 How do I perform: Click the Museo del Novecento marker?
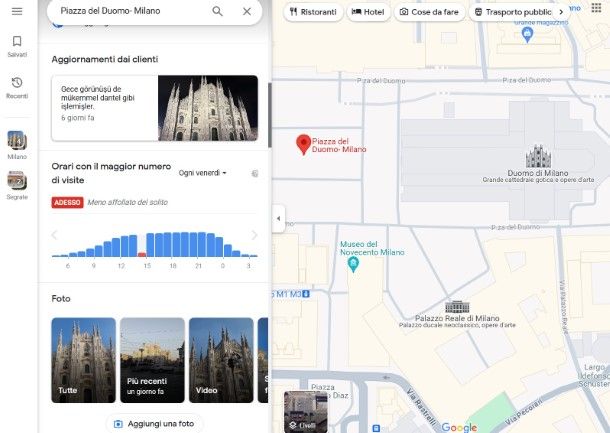point(353,265)
